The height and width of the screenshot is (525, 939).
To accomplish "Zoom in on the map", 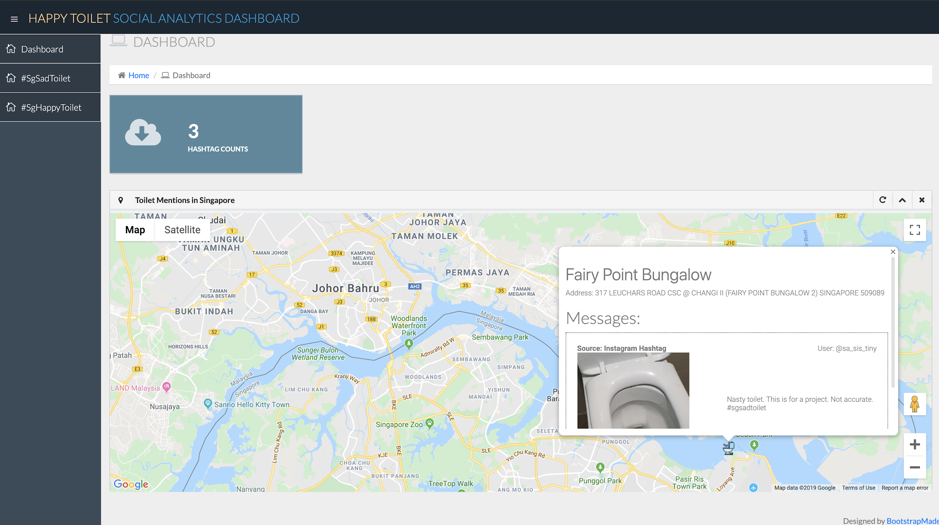I will [x=914, y=445].
